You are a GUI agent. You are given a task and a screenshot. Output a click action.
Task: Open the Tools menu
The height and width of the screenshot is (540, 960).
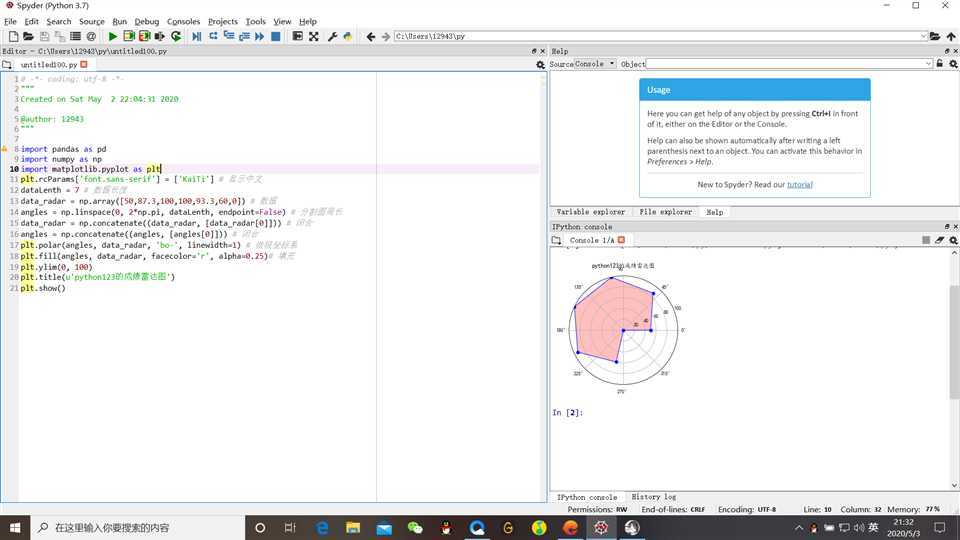pos(255,21)
